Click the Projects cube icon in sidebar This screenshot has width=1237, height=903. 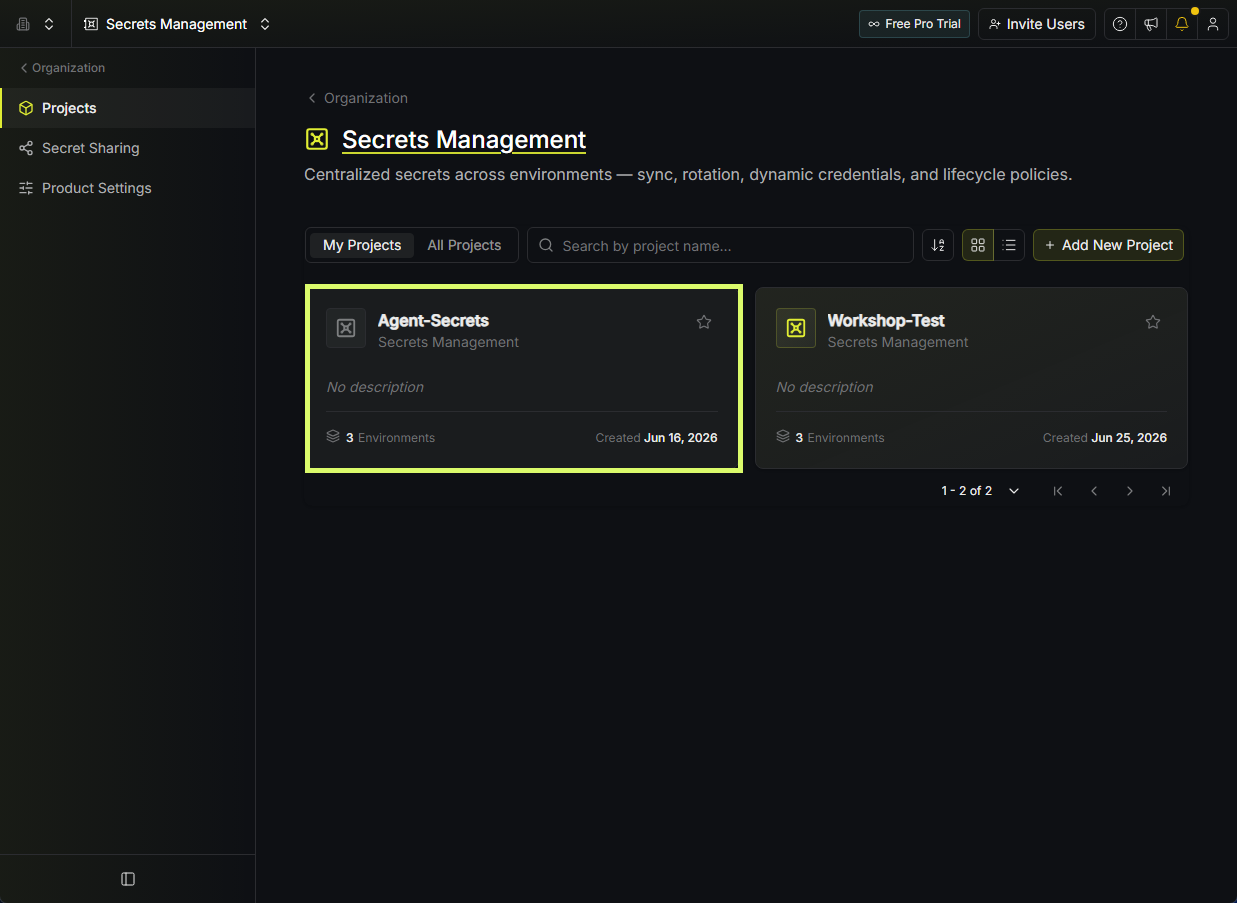[26, 108]
